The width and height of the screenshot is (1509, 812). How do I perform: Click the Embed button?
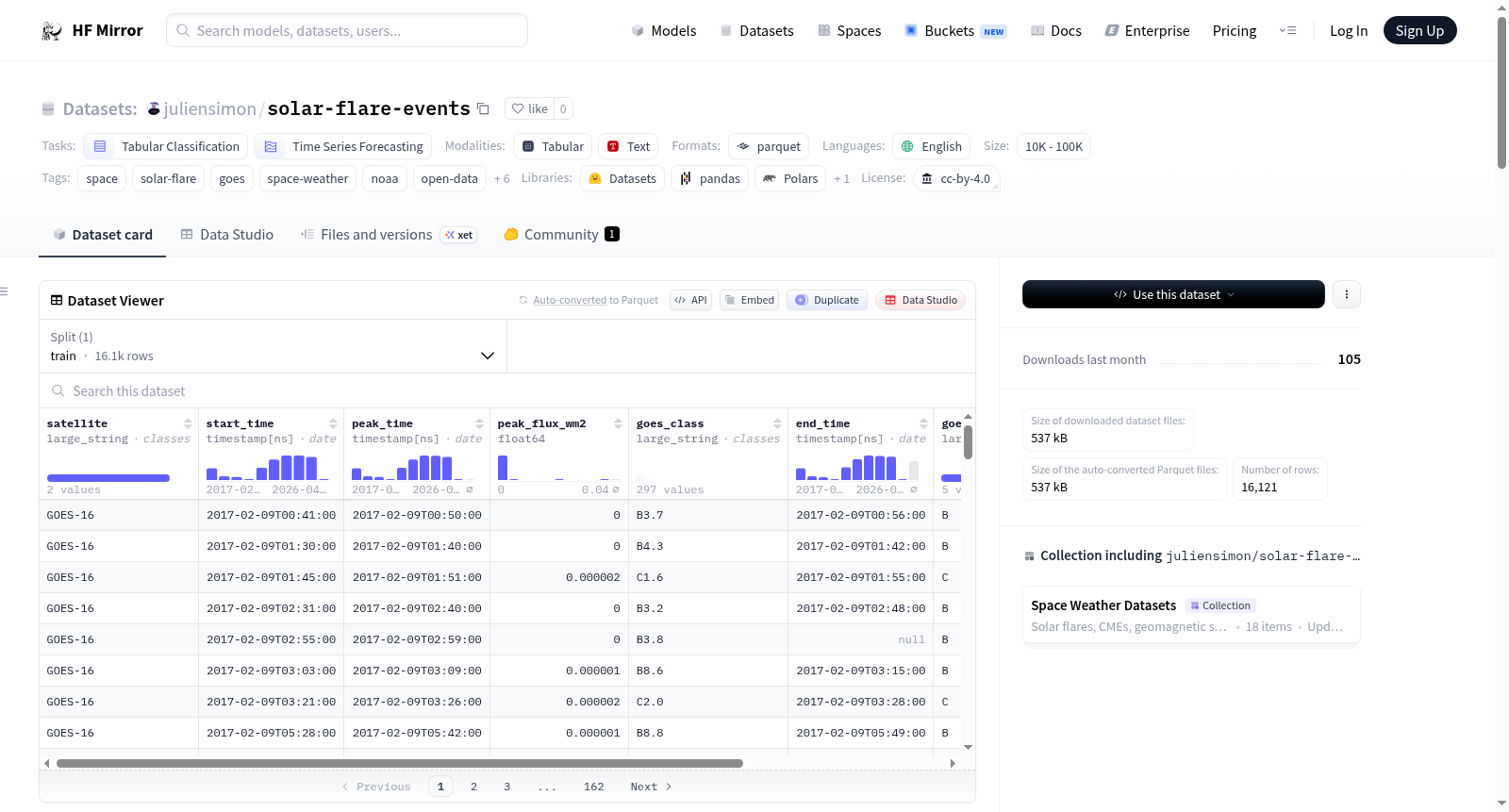(x=749, y=300)
